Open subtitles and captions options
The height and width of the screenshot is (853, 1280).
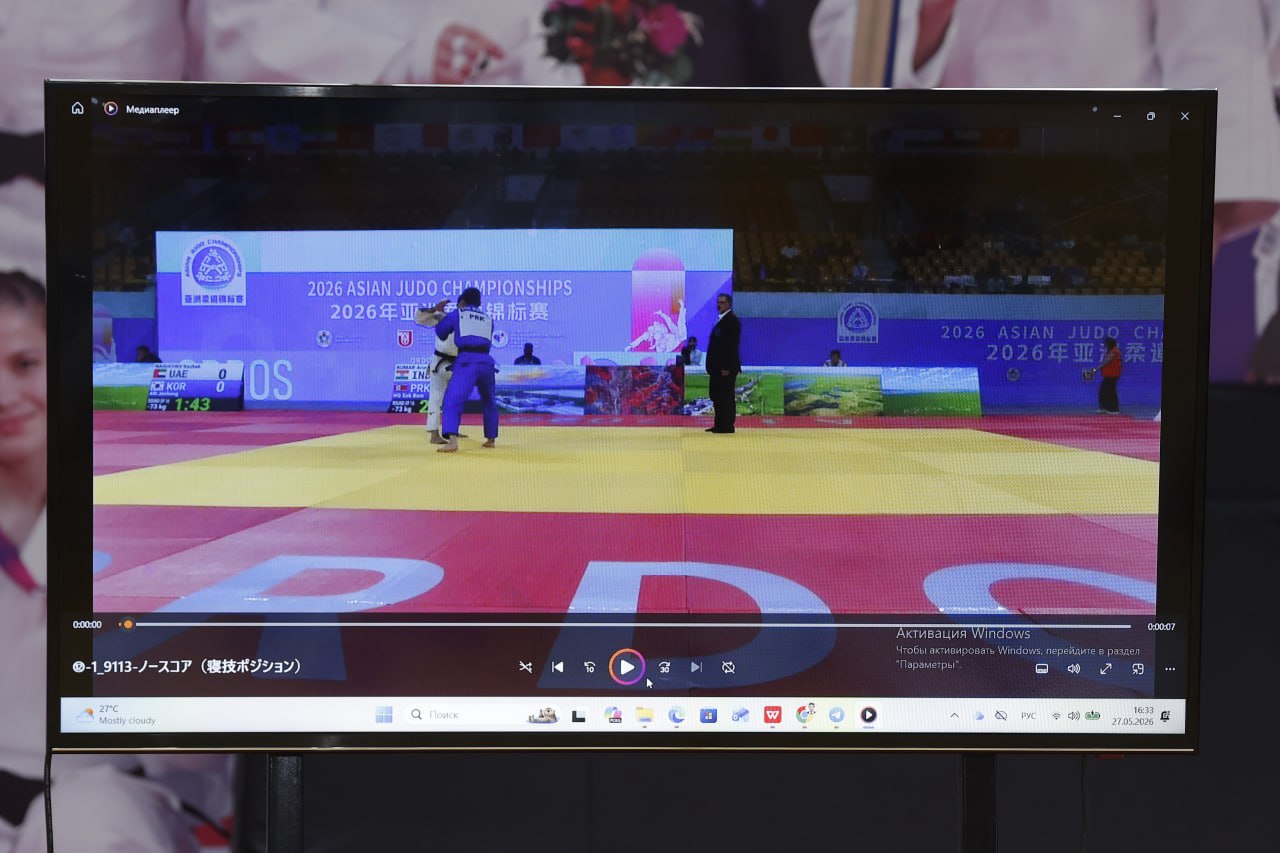(x=1041, y=669)
